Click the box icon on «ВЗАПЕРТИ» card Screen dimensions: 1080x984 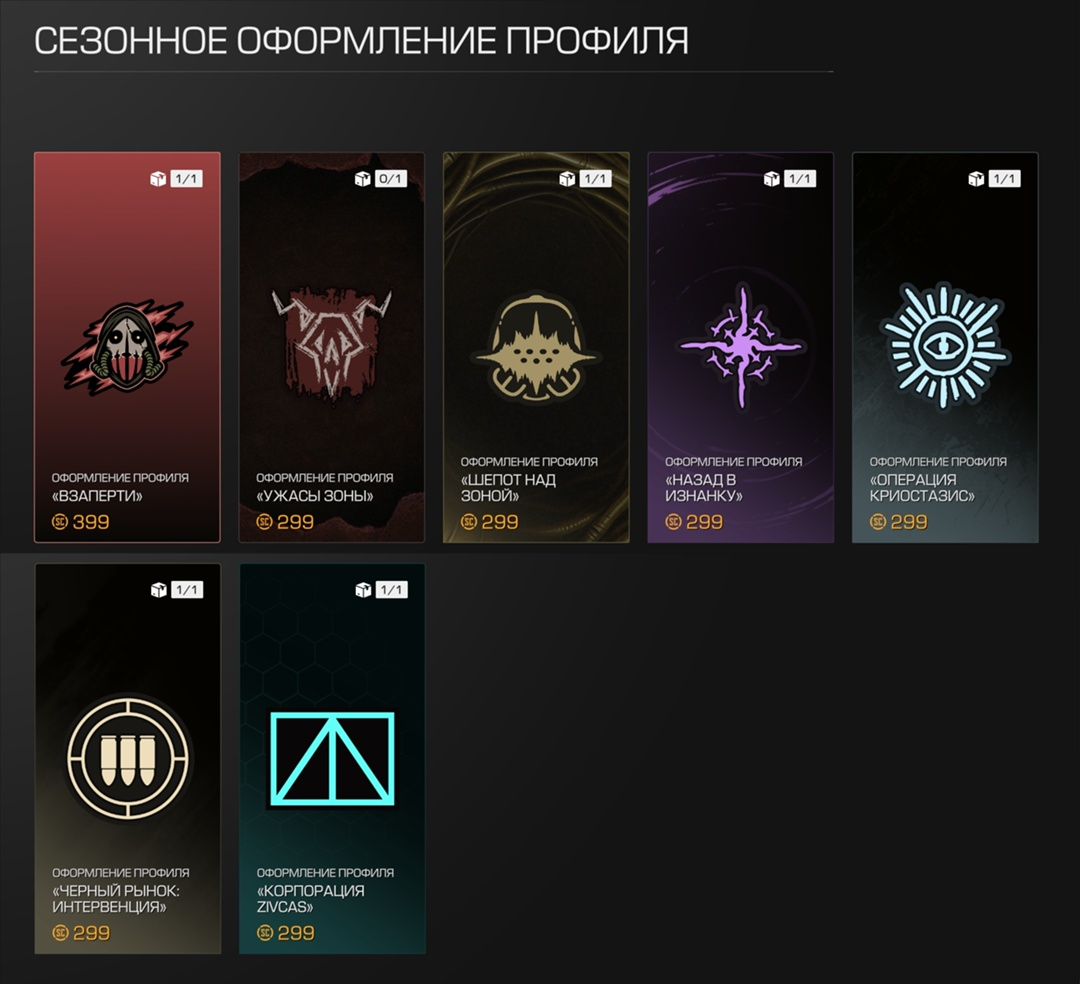158,179
